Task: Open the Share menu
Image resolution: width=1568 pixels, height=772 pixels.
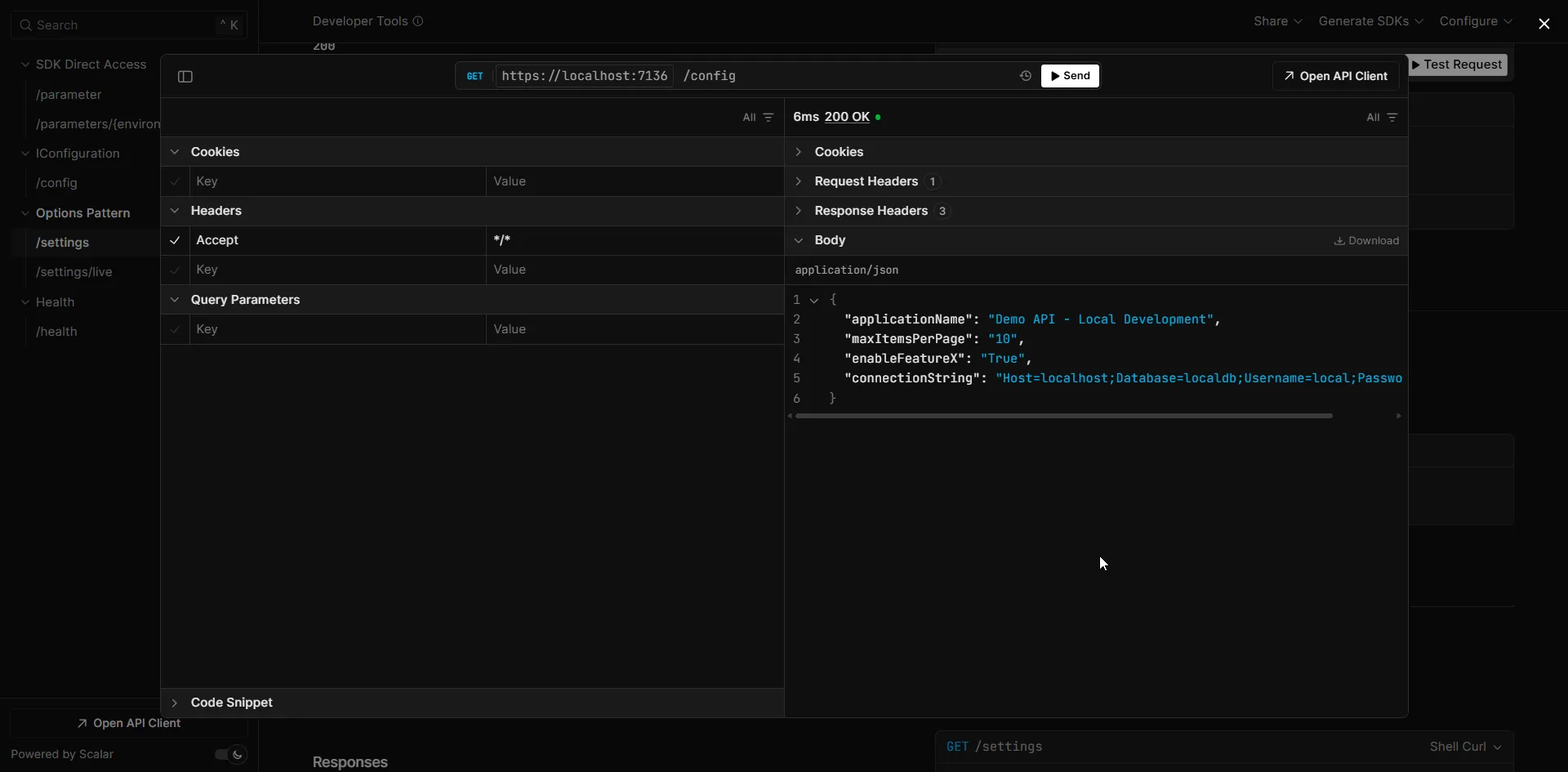Action: (x=1276, y=21)
